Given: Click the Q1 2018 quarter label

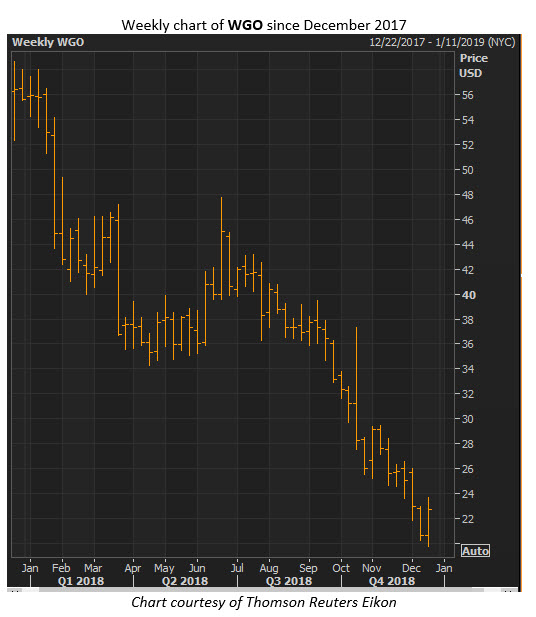Looking at the screenshot, I should 81,581.
